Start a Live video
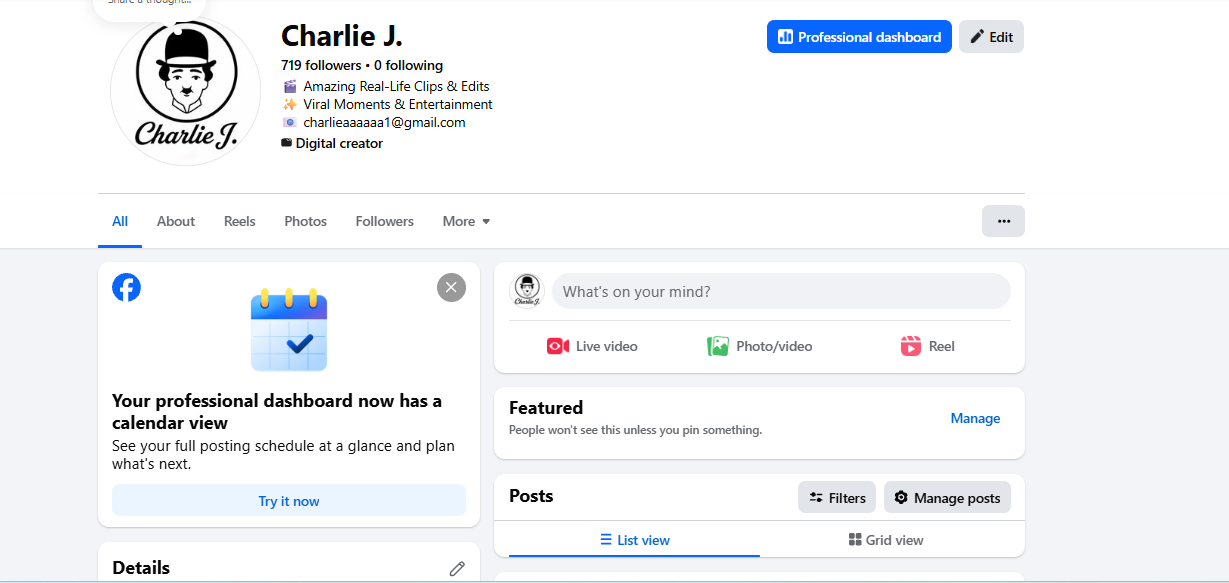The image size is (1229, 583). pos(592,346)
